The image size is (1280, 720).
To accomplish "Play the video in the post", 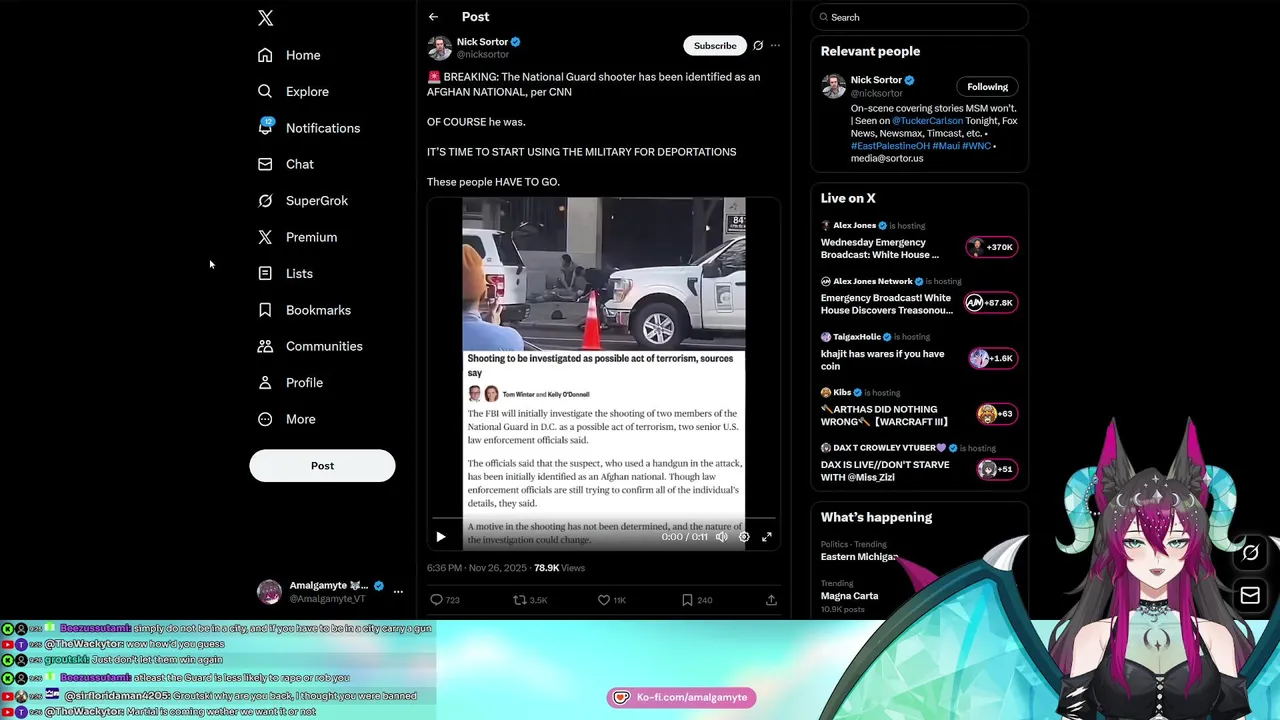I will [440, 537].
